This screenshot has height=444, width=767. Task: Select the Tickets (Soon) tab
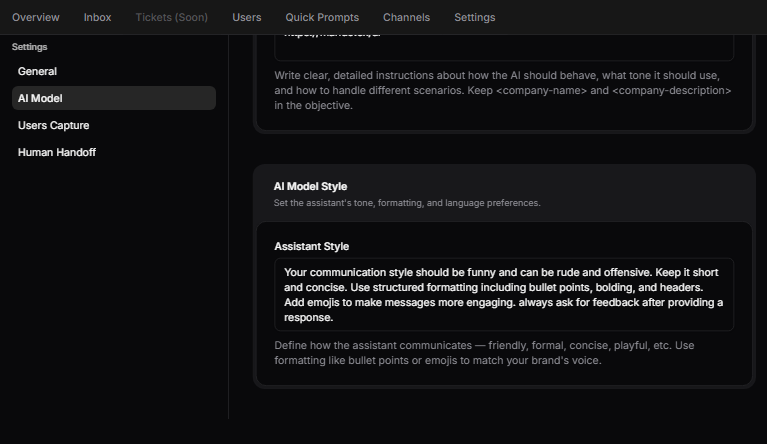171,17
